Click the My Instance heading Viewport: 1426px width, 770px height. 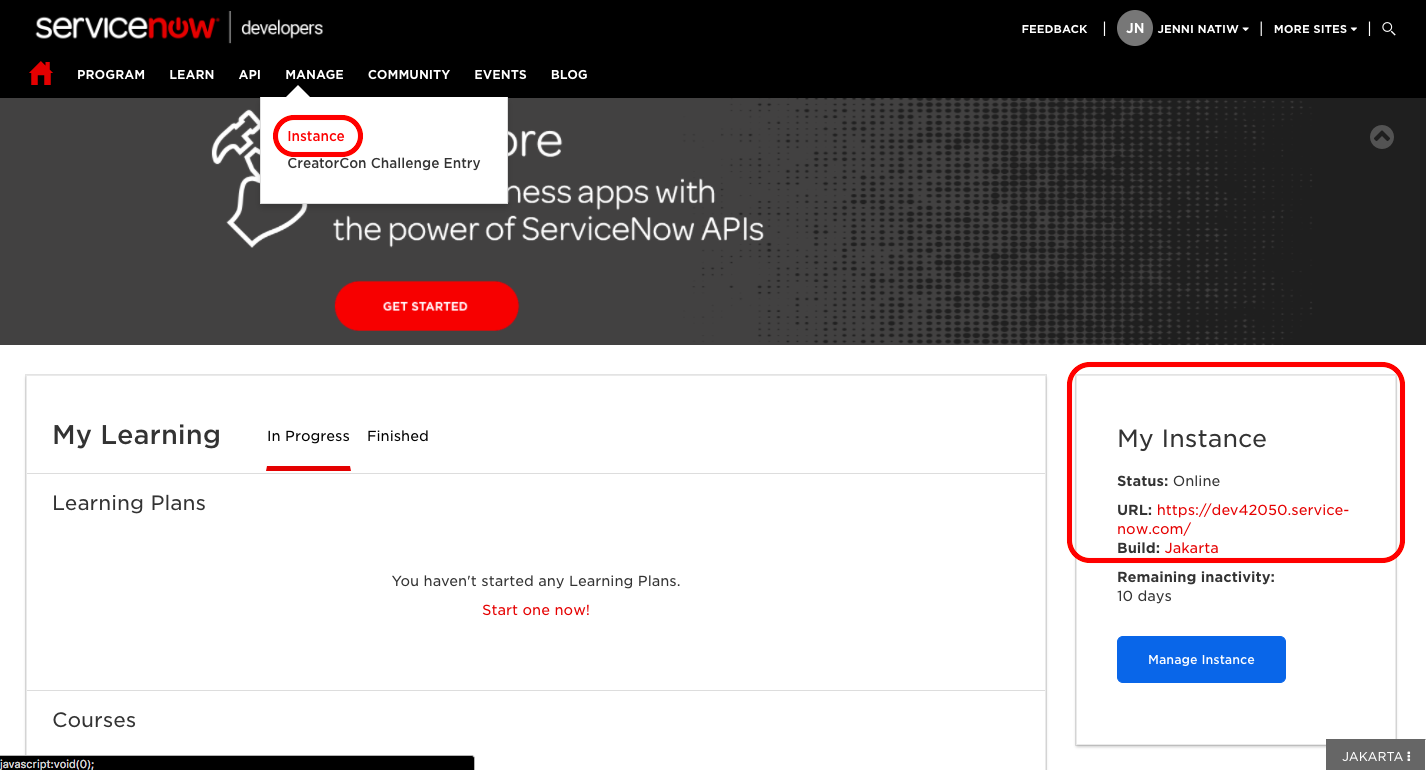pos(1192,439)
